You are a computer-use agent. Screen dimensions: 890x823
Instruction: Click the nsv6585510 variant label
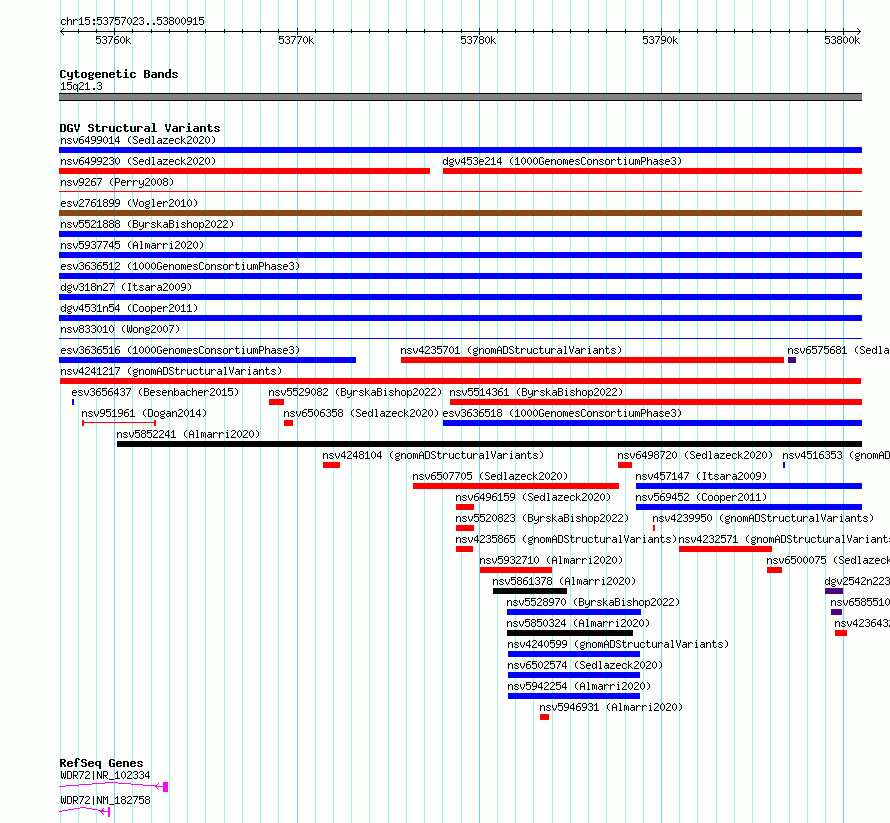tap(859, 602)
